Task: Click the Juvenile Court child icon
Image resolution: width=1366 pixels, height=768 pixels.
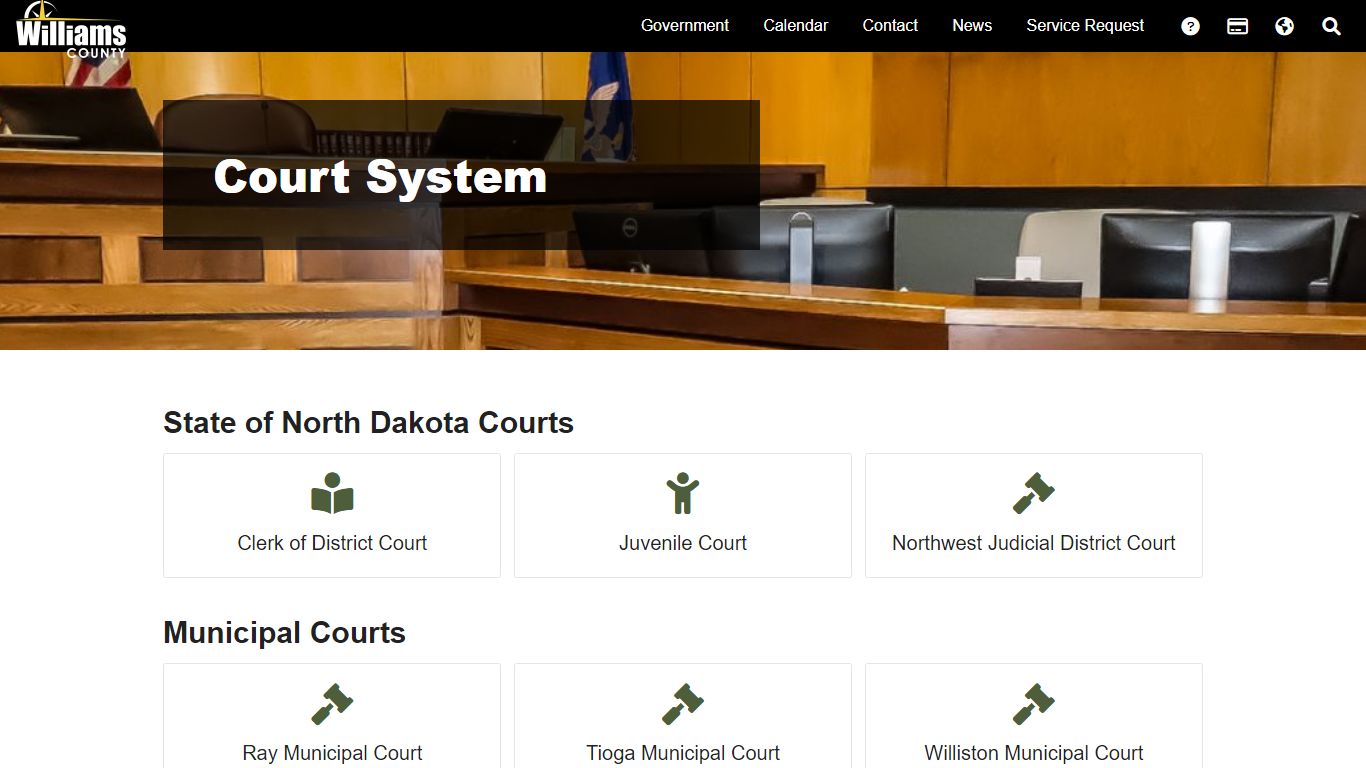Action: pos(683,493)
